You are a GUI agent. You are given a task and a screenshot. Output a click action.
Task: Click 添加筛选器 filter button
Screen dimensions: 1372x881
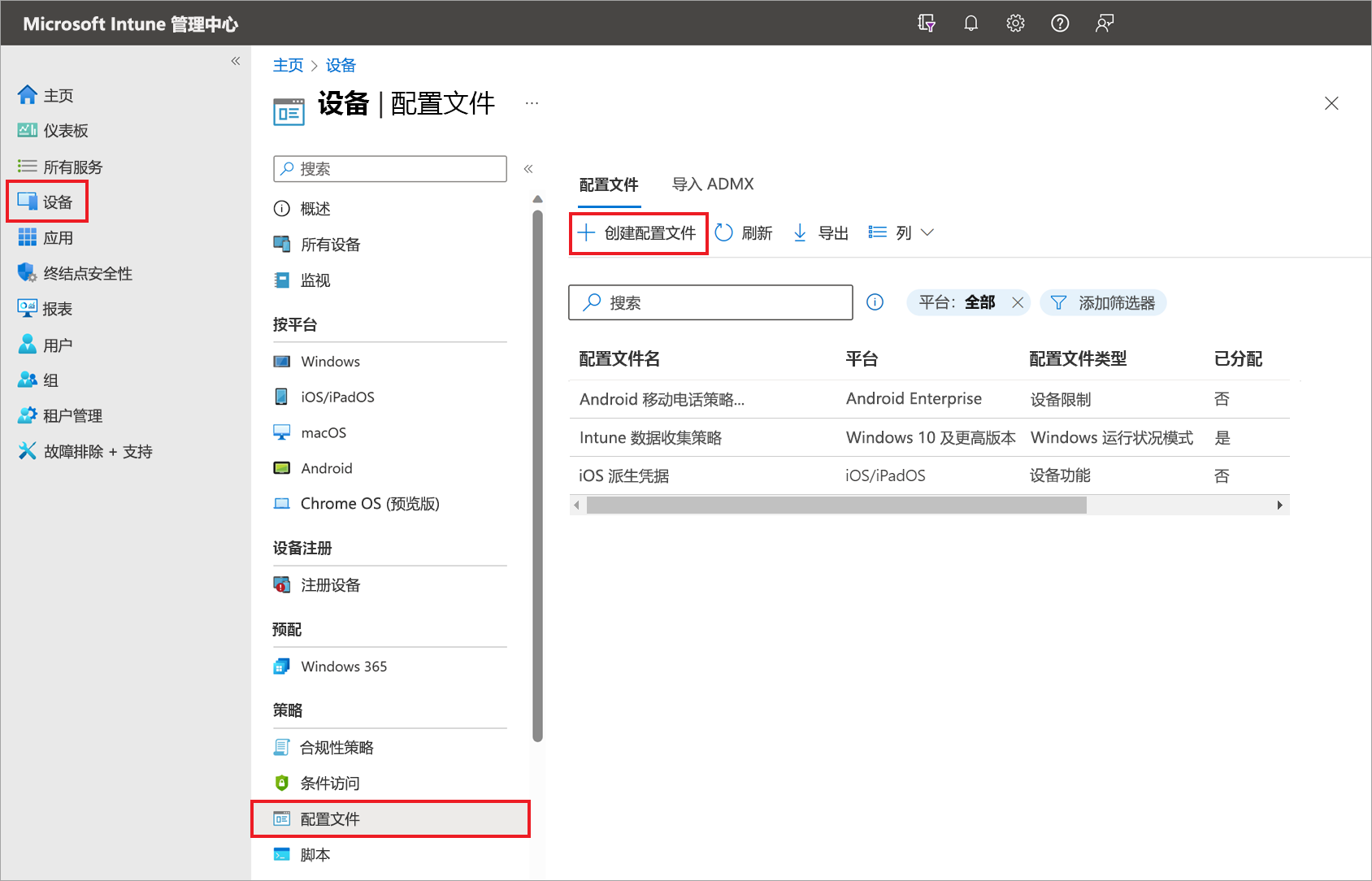pos(1103,302)
